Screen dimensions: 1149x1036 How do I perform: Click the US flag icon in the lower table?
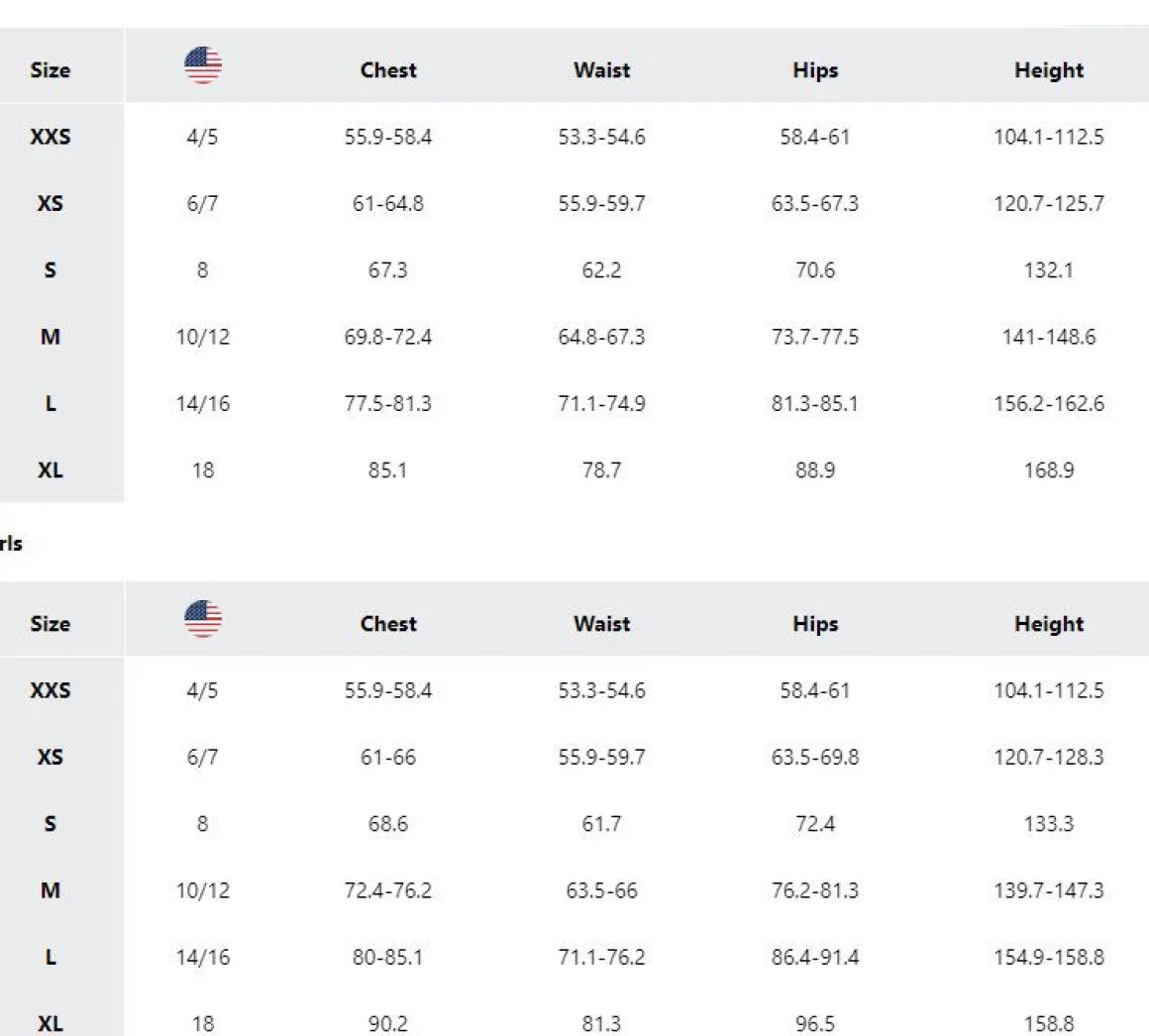[x=203, y=619]
